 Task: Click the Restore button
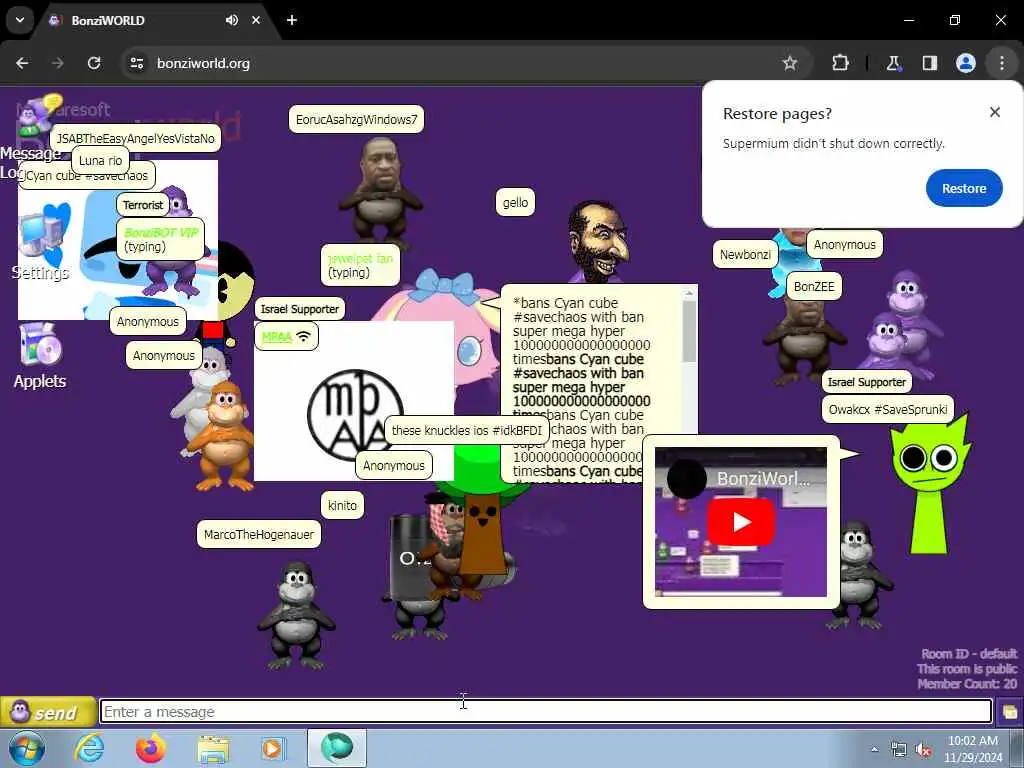[x=964, y=188]
